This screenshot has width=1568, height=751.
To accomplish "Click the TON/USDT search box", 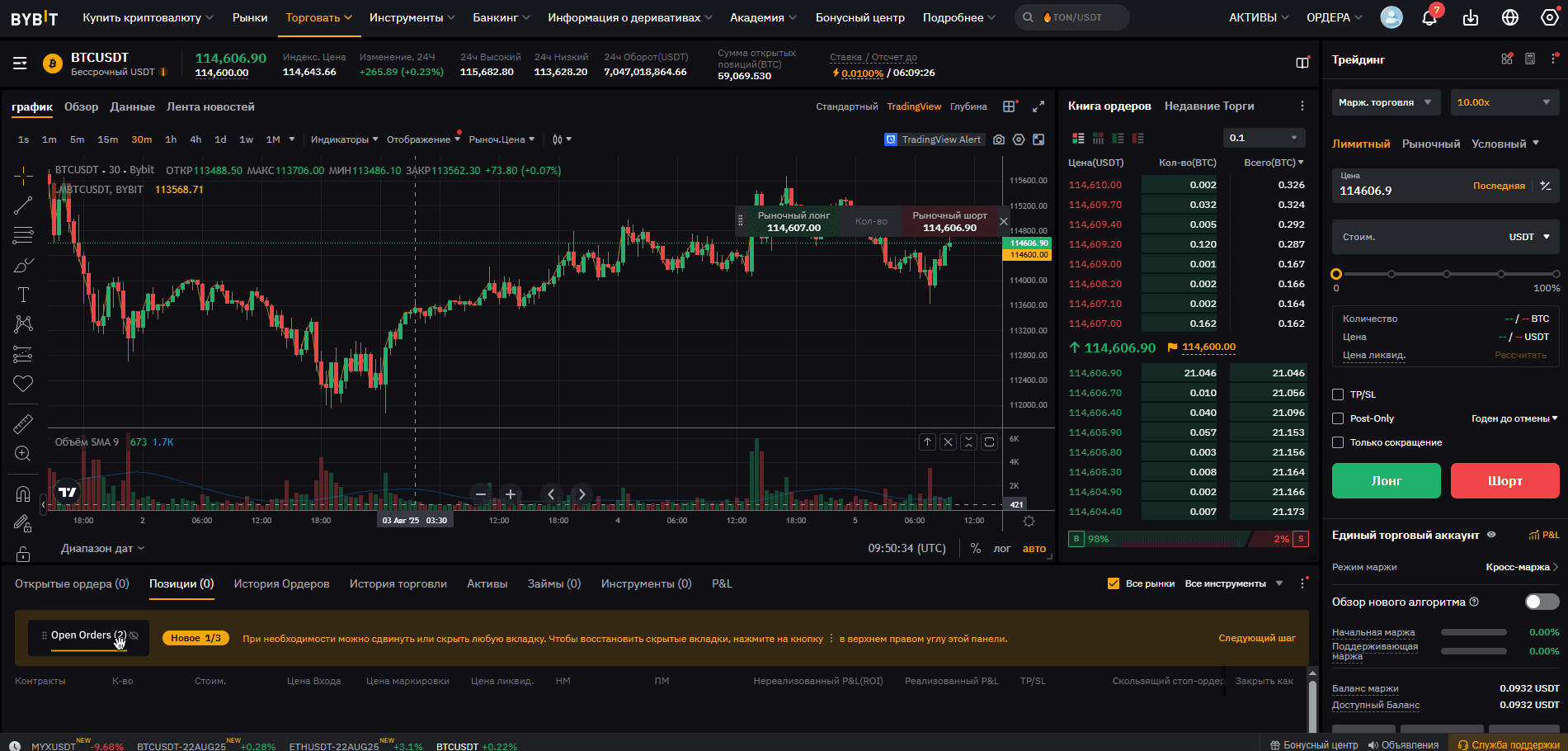I will click(1072, 17).
